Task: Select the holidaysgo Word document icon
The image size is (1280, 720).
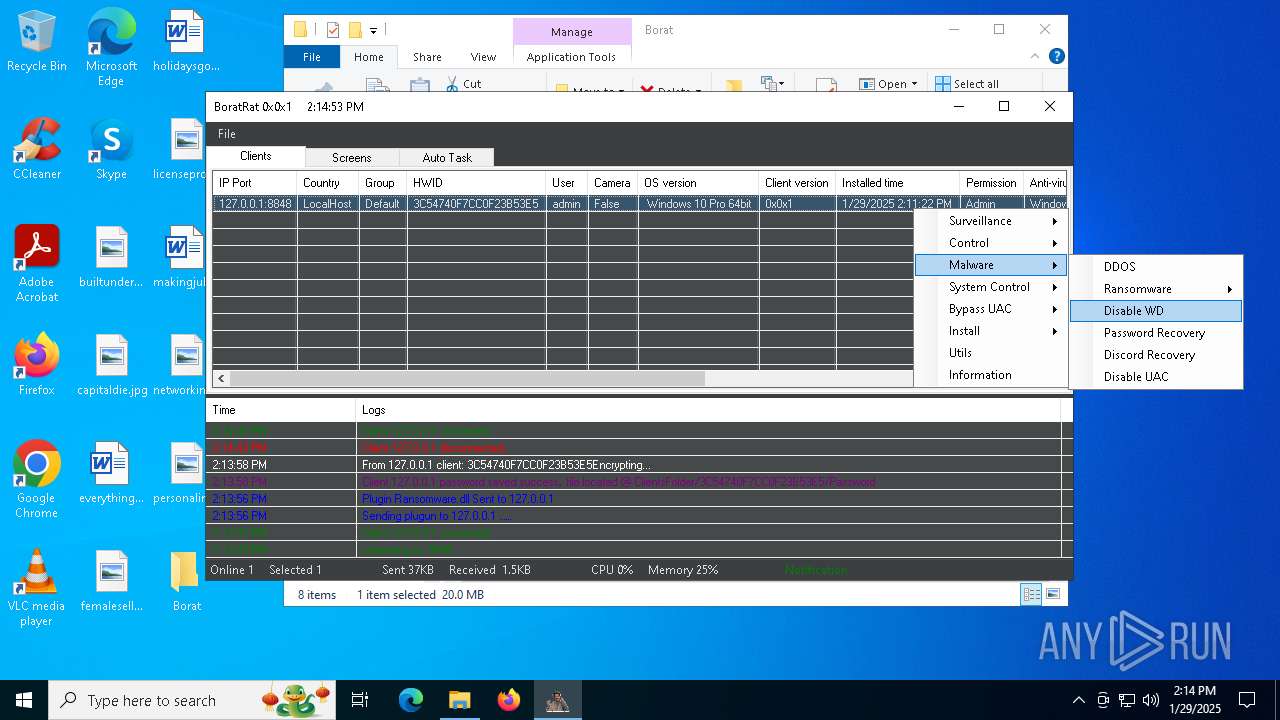Action: coord(186,42)
